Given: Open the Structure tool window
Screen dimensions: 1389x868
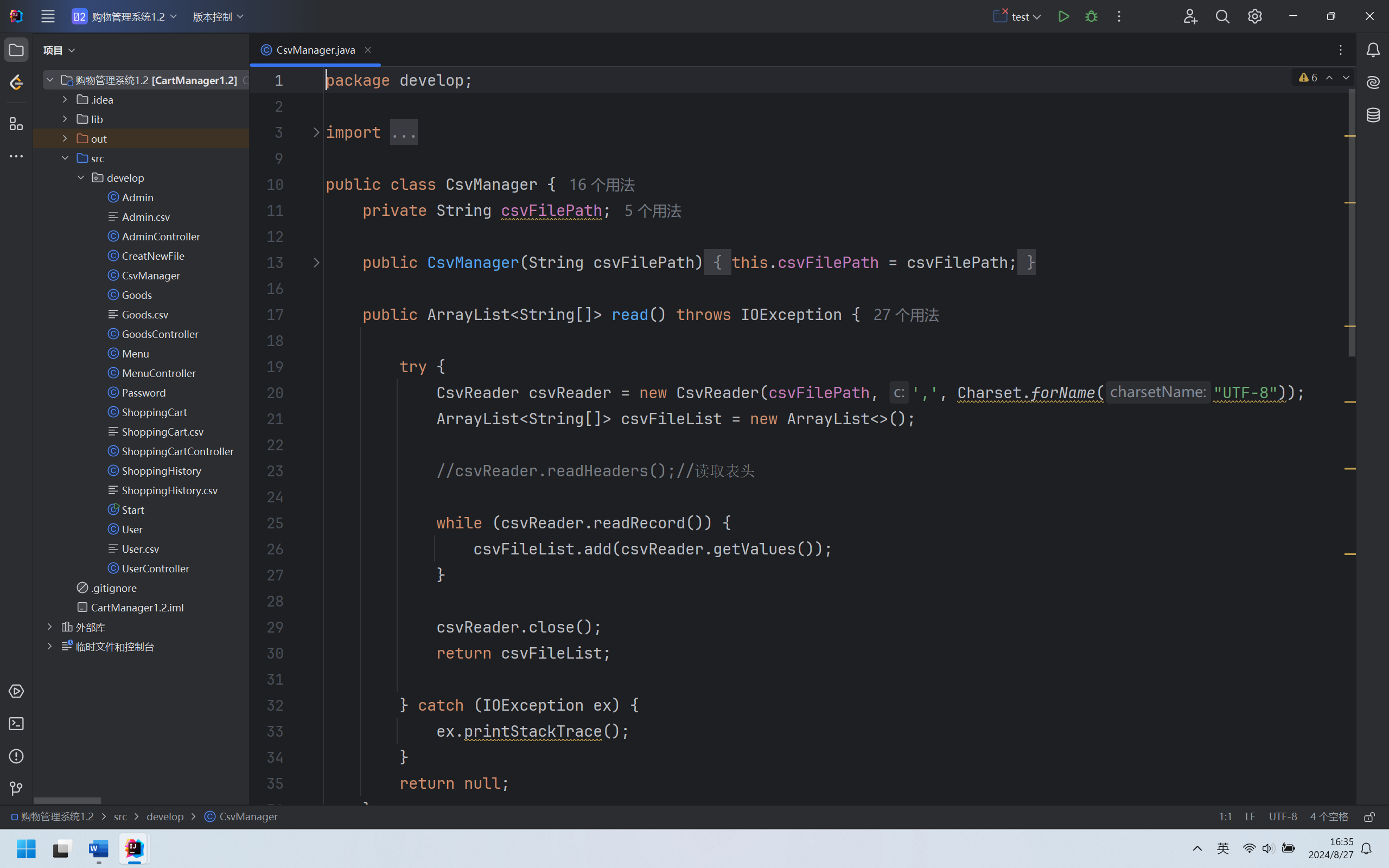Looking at the screenshot, I should pos(16,124).
